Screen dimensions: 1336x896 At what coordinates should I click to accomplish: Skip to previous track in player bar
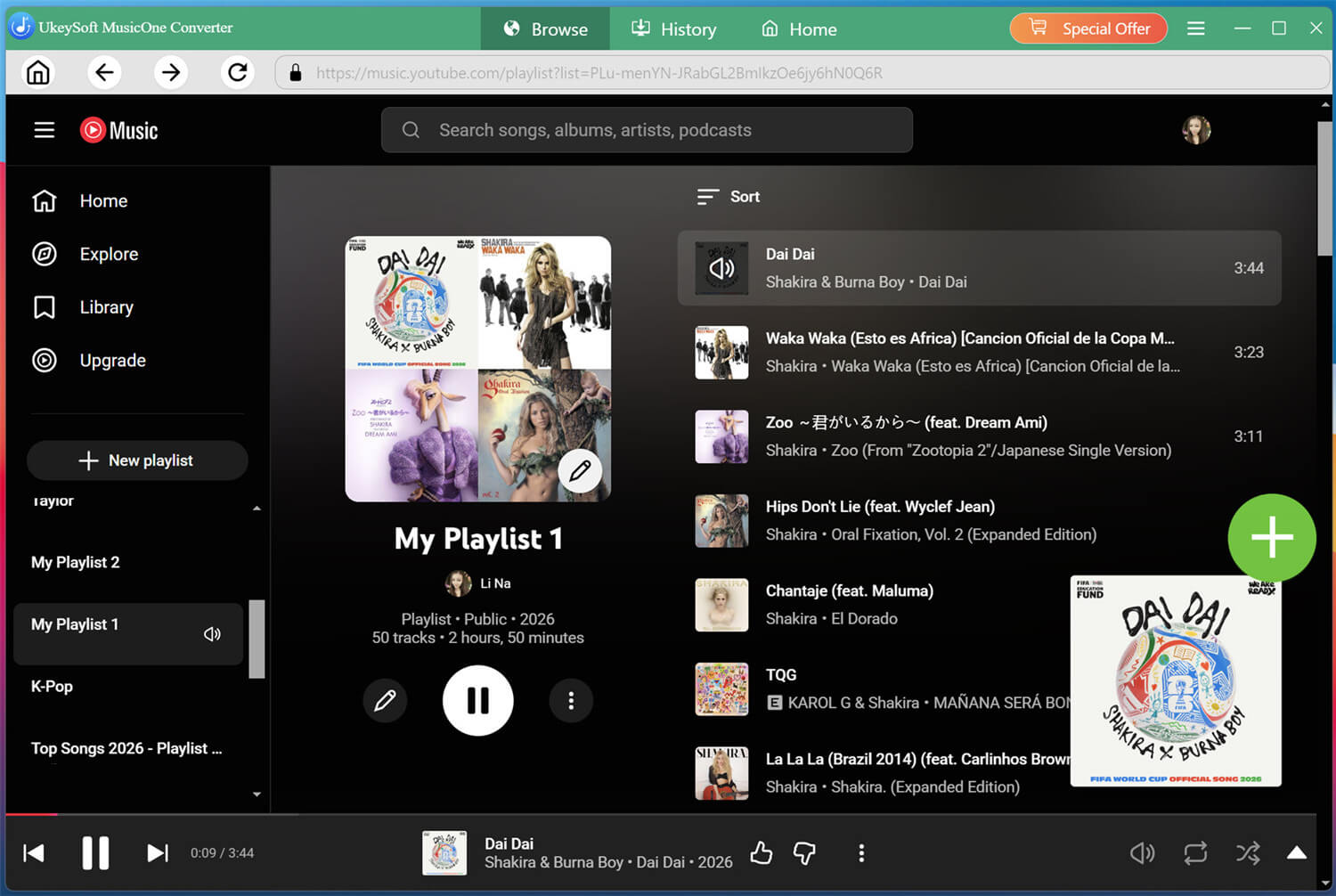click(34, 853)
